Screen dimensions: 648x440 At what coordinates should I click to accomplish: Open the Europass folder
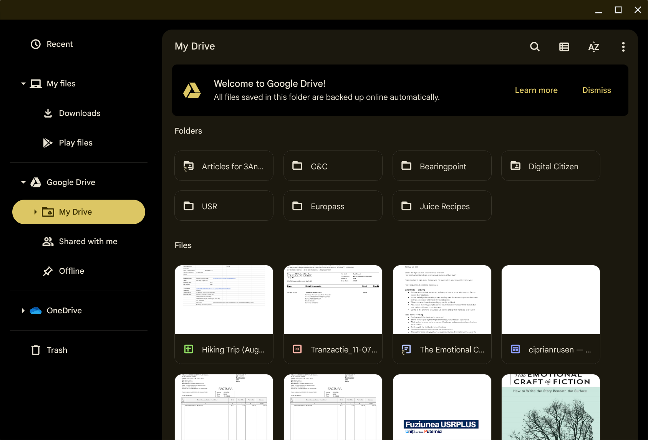[333, 206]
